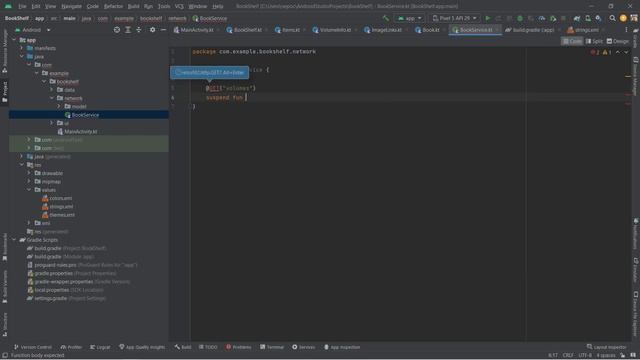This screenshot has height=360, width=640.
Task: Click the warning count indicator in editor
Action: coord(607,52)
